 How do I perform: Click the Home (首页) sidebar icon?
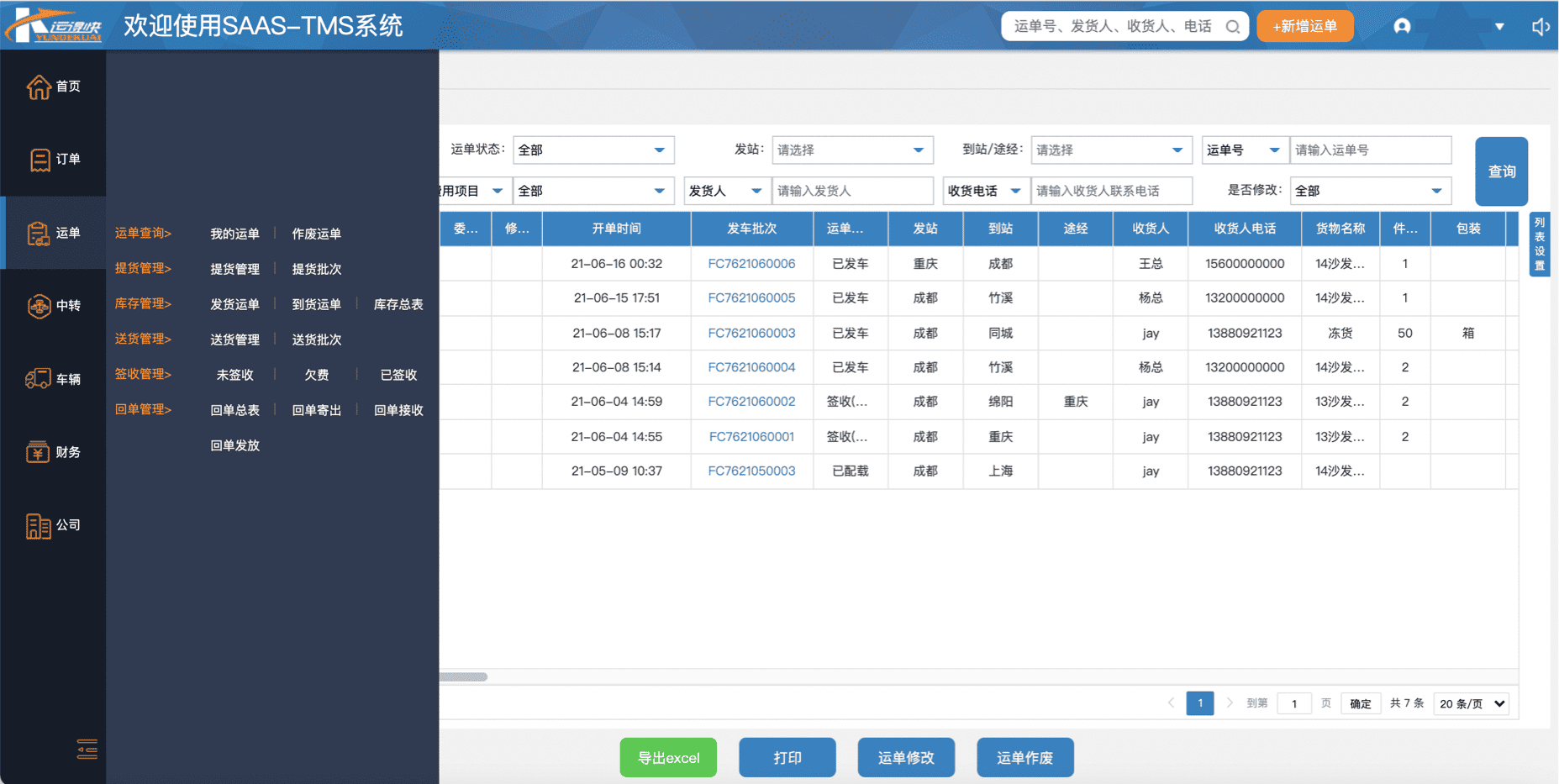[40, 87]
